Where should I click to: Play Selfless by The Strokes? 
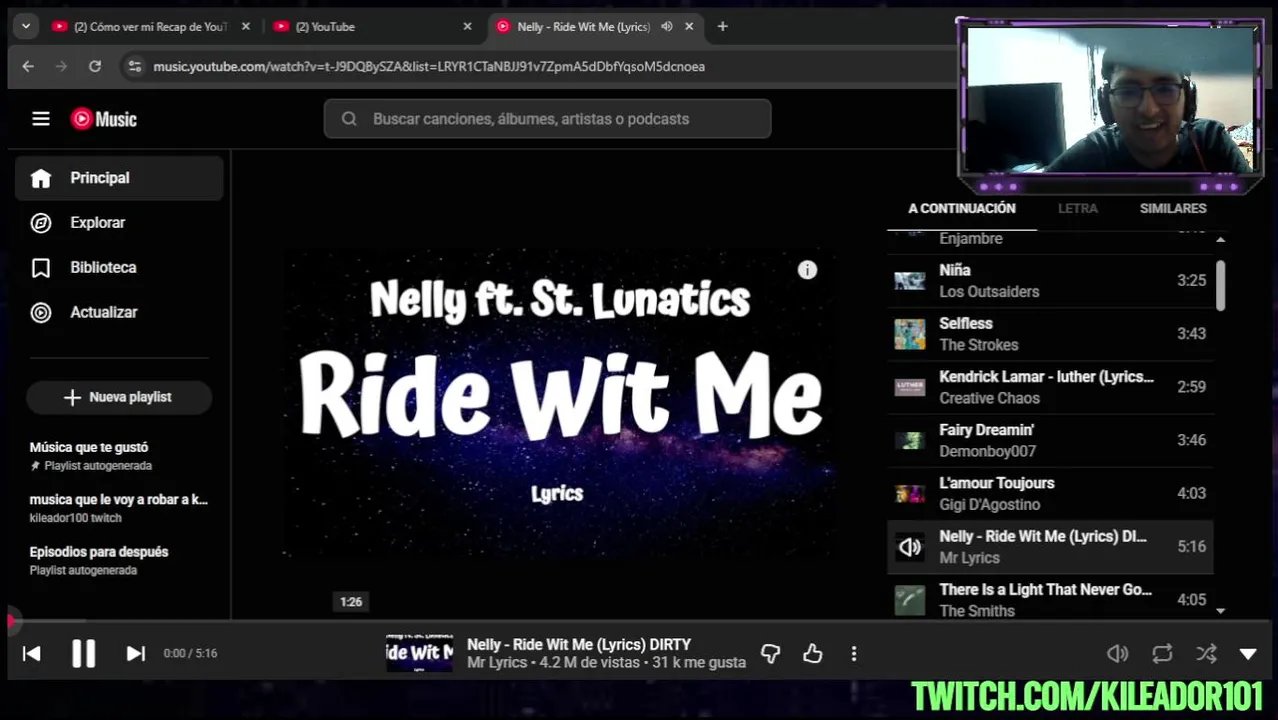click(1050, 334)
